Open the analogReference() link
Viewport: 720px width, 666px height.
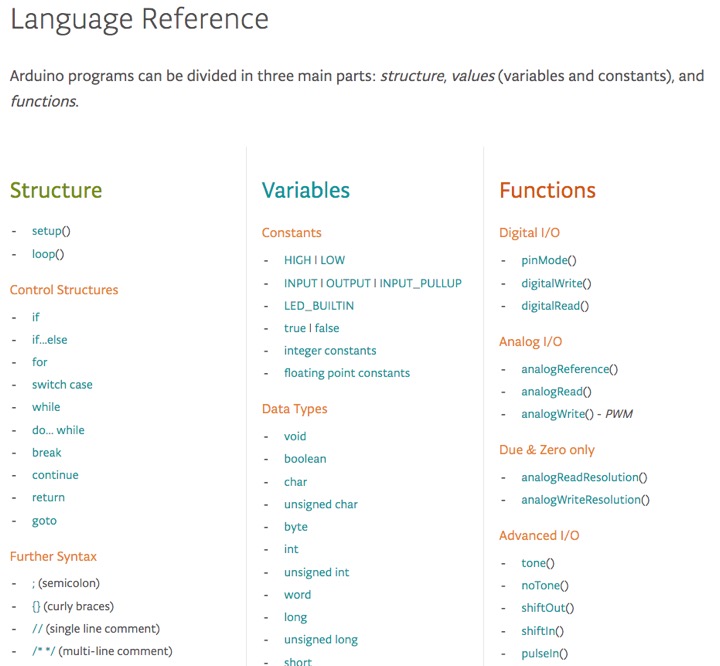(569, 369)
